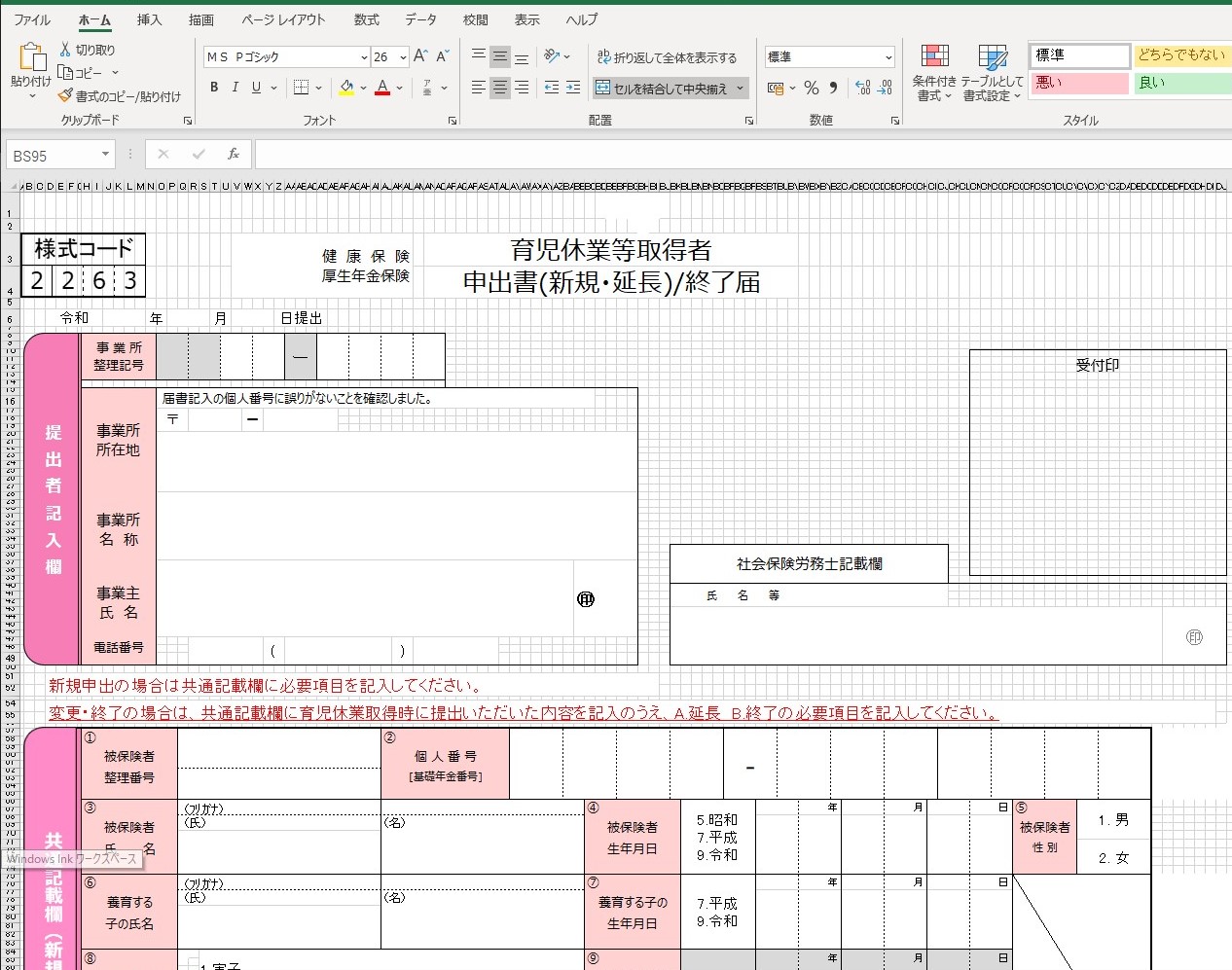Open the 挿入 (Insert) ribbon tab
This screenshot has width=1232, height=970.
tap(149, 19)
